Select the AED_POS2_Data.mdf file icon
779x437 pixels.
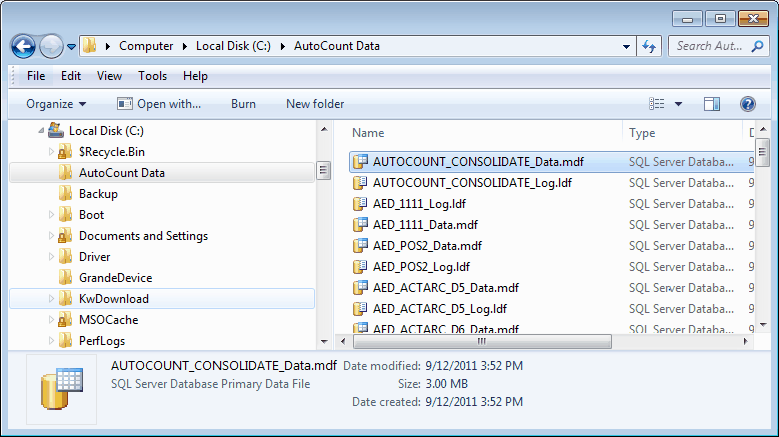click(360, 246)
